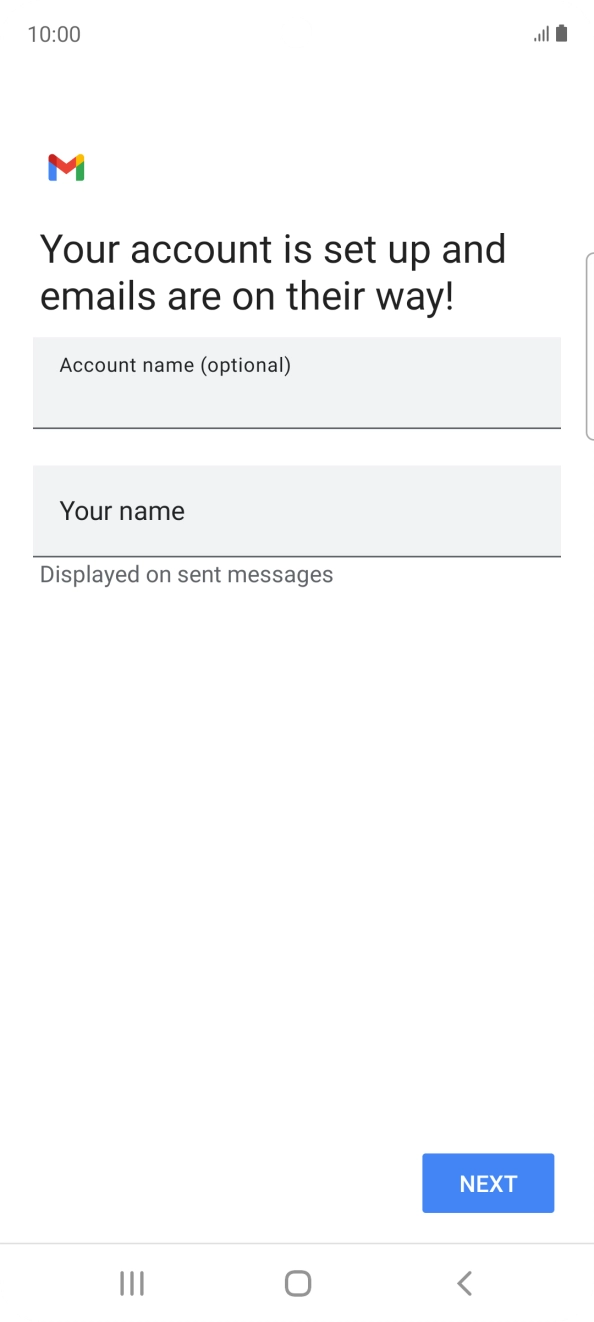Tap the home navigation button
This screenshot has height=1322, width=594.
pos(296,1283)
